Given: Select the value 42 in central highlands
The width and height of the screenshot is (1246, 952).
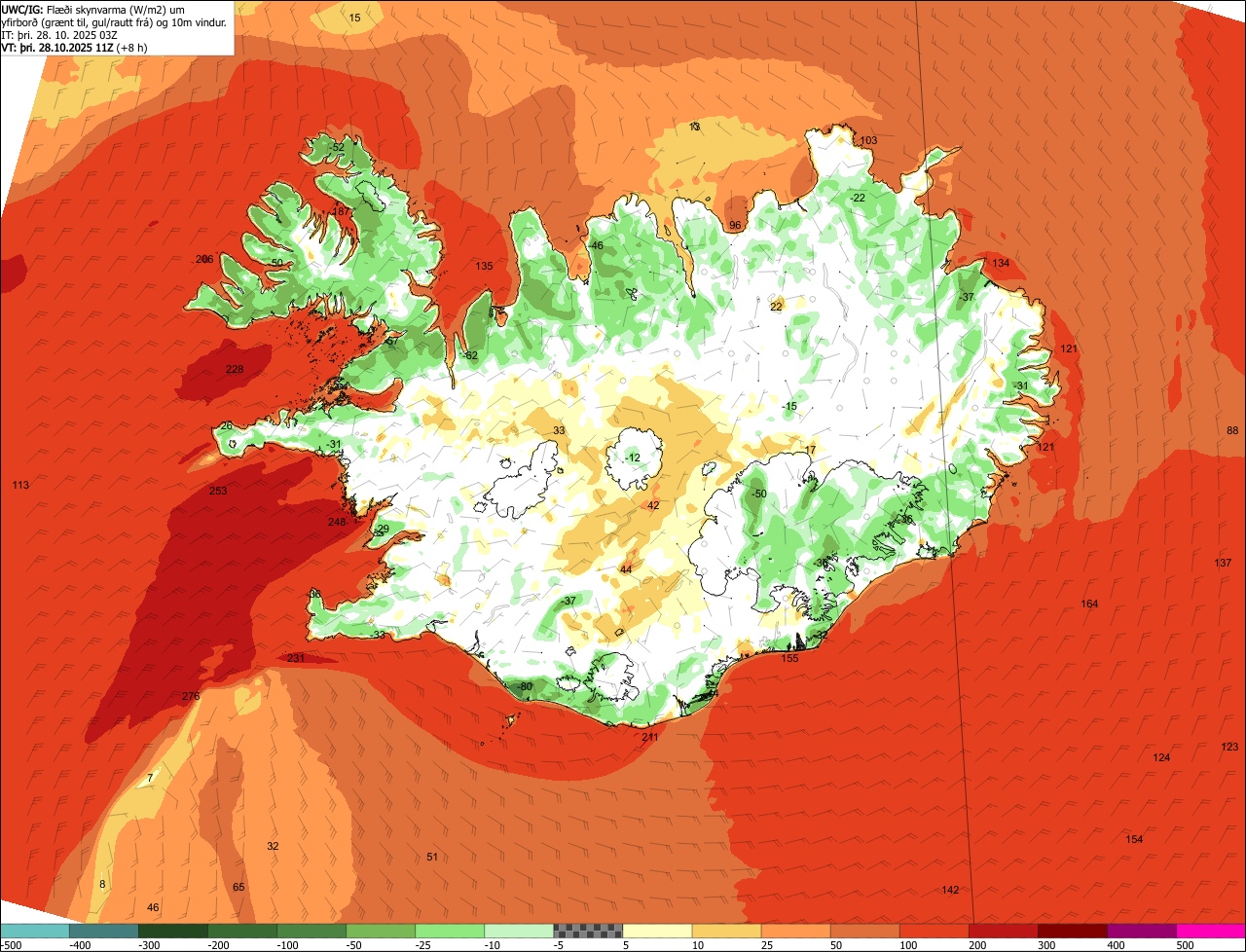Looking at the screenshot, I should pyautogui.click(x=653, y=505).
